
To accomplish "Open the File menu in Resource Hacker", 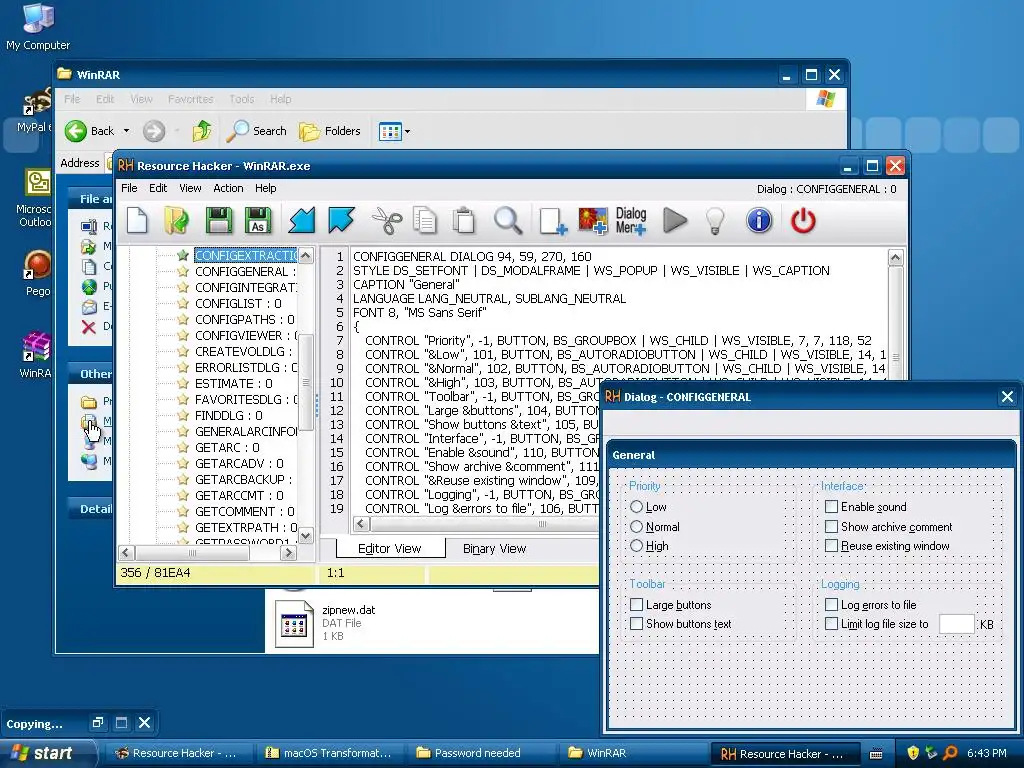I will click(x=129, y=188).
